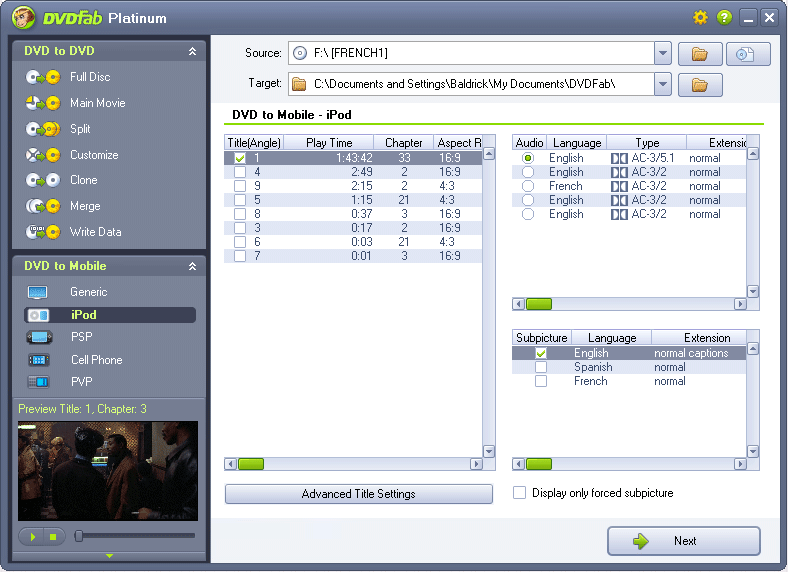Click the Customize menu label
Screen dimensions: 788x572
(94, 155)
